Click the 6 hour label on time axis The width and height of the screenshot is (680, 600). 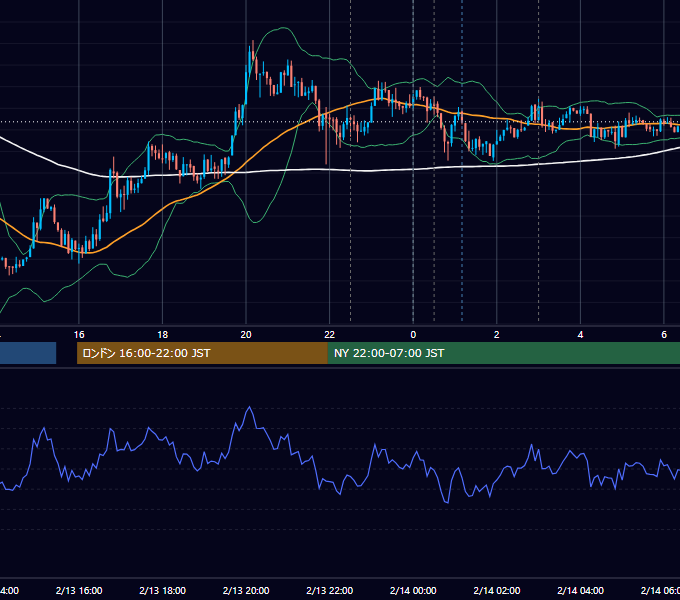pos(664,335)
